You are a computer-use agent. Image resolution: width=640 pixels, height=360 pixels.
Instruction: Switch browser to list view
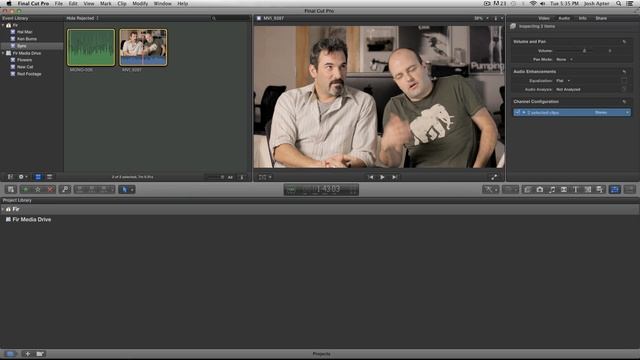tap(49, 177)
